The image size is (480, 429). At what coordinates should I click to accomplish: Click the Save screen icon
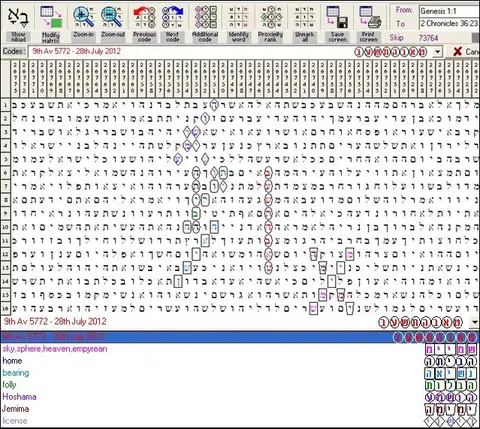coord(337,17)
